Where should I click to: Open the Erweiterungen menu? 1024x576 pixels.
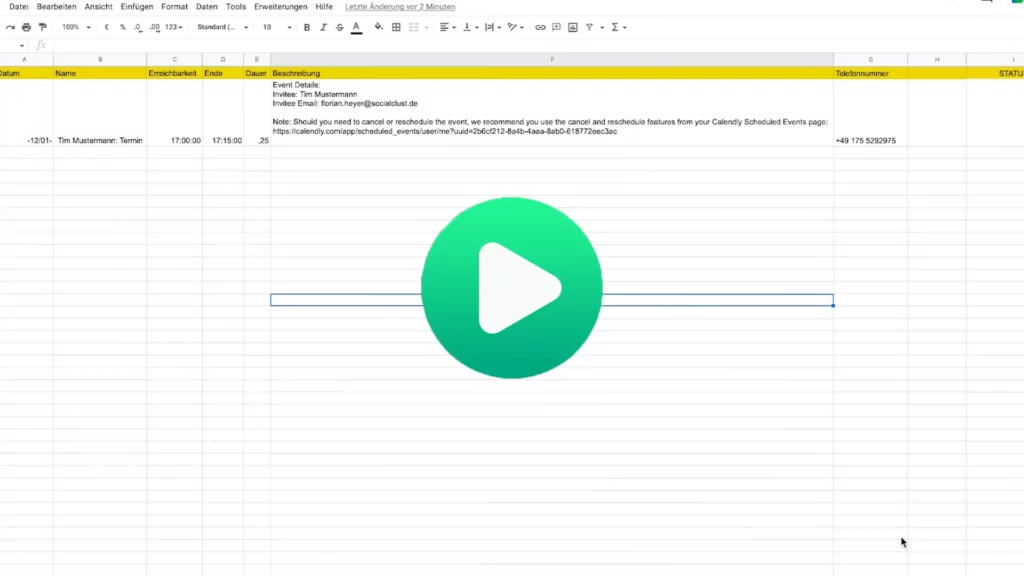(281, 7)
